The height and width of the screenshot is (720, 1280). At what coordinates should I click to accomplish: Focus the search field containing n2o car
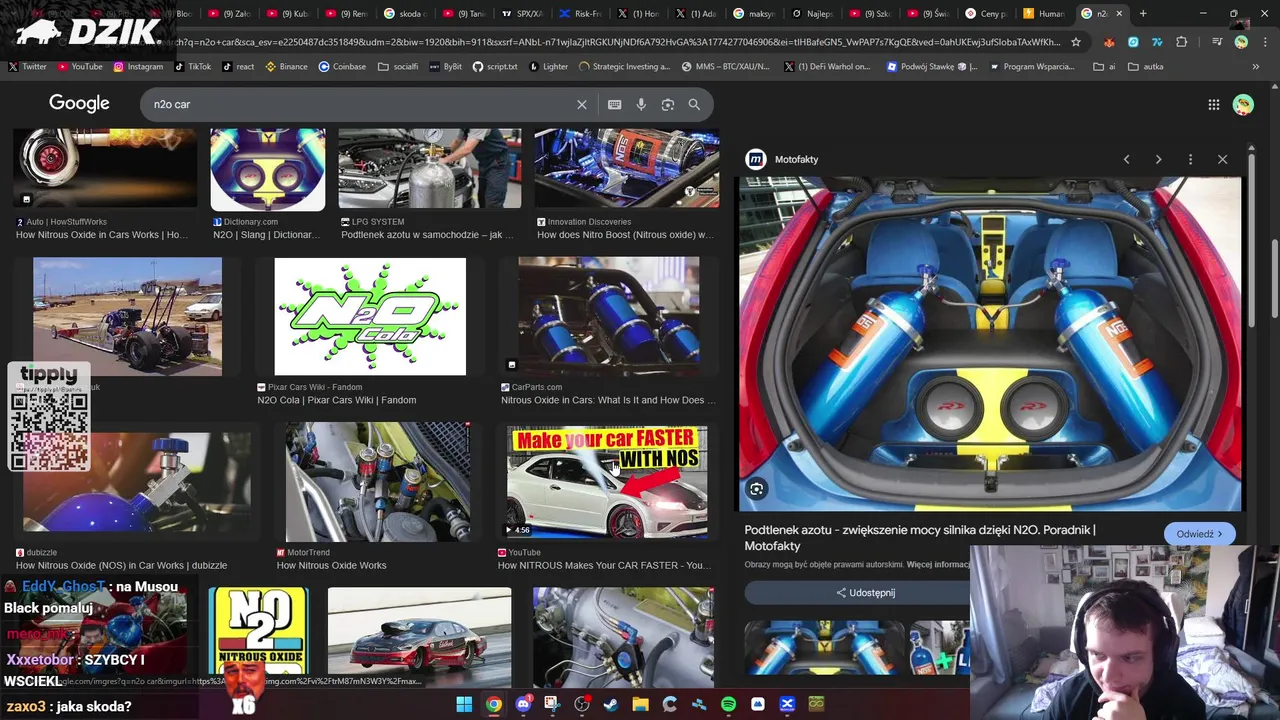tap(360, 104)
